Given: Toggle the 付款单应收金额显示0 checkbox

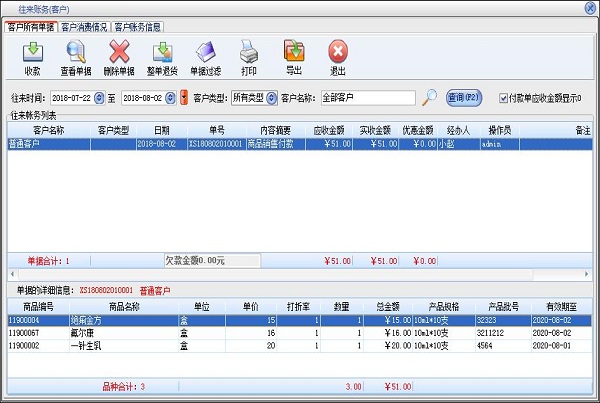Looking at the screenshot, I should click(x=504, y=98).
